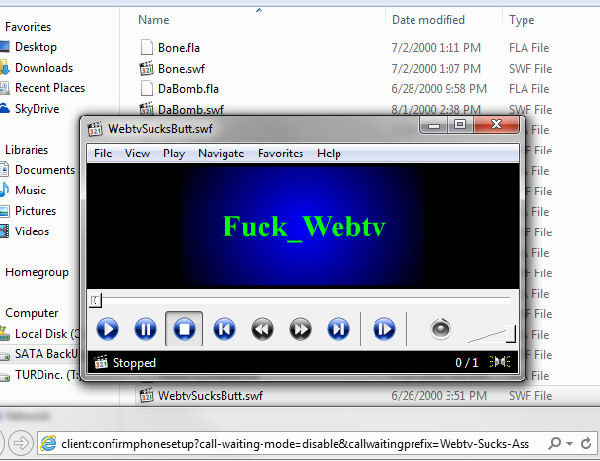Click the Stopped status text
This screenshot has height=461, width=600.
(134, 363)
